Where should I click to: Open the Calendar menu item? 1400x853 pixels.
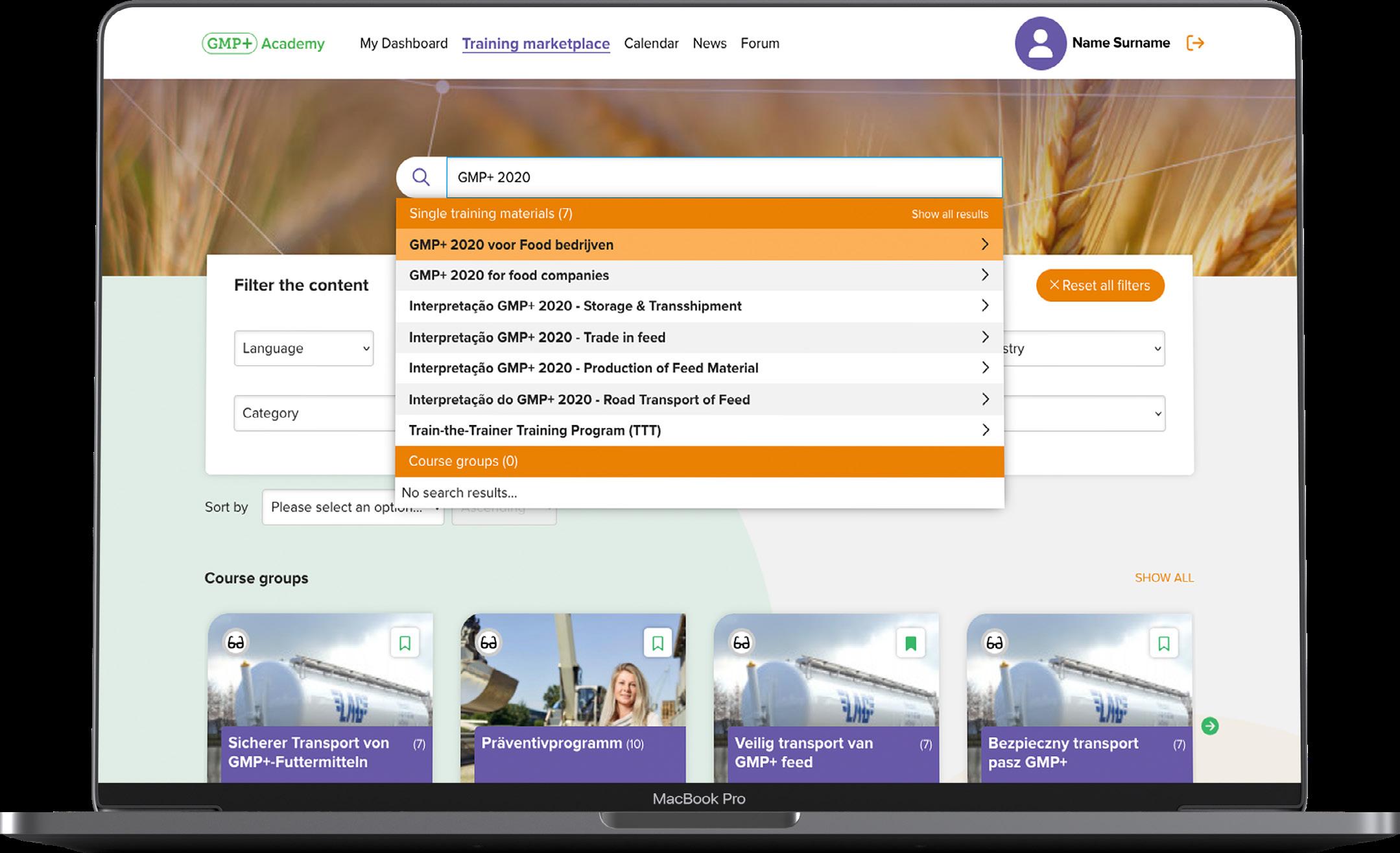coord(651,43)
